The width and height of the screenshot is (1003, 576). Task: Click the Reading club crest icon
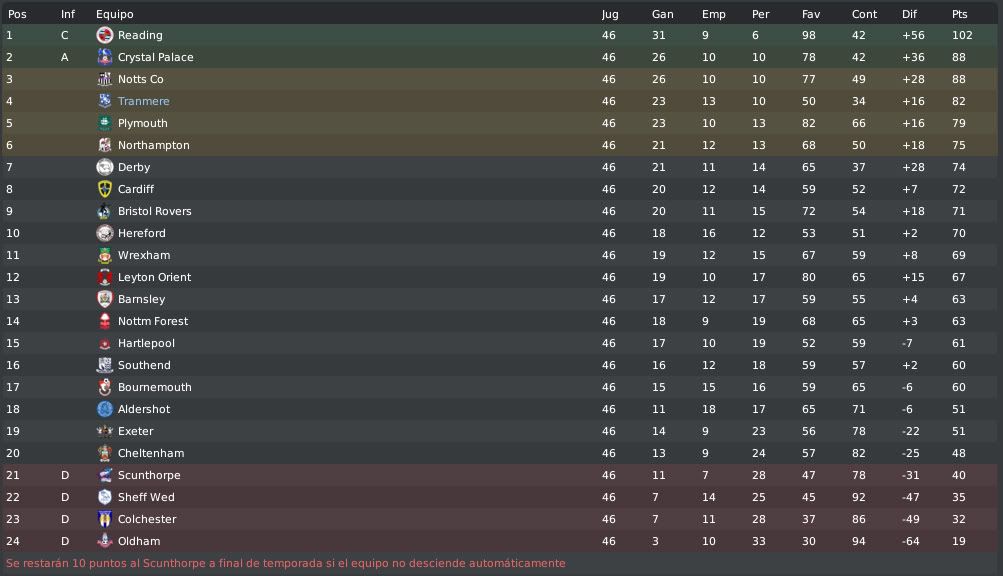click(104, 35)
